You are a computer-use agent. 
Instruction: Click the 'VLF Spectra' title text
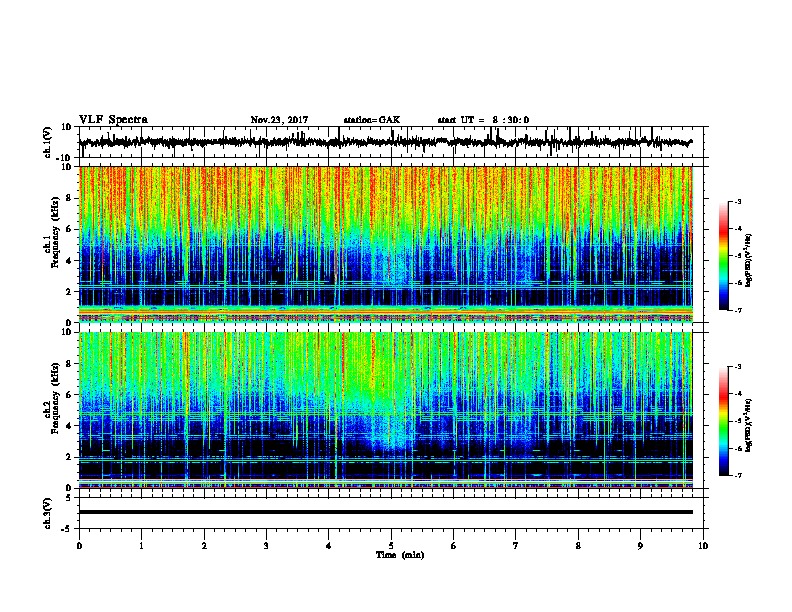click(113, 120)
